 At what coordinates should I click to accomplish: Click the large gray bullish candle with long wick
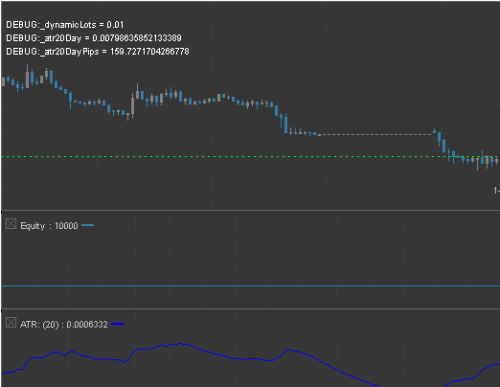click(x=133, y=106)
